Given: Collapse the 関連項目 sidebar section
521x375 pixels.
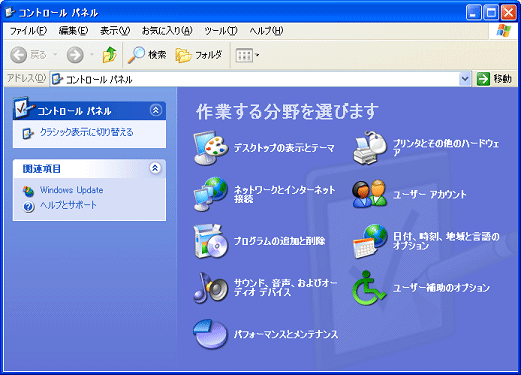Looking at the screenshot, I should pos(155,168).
